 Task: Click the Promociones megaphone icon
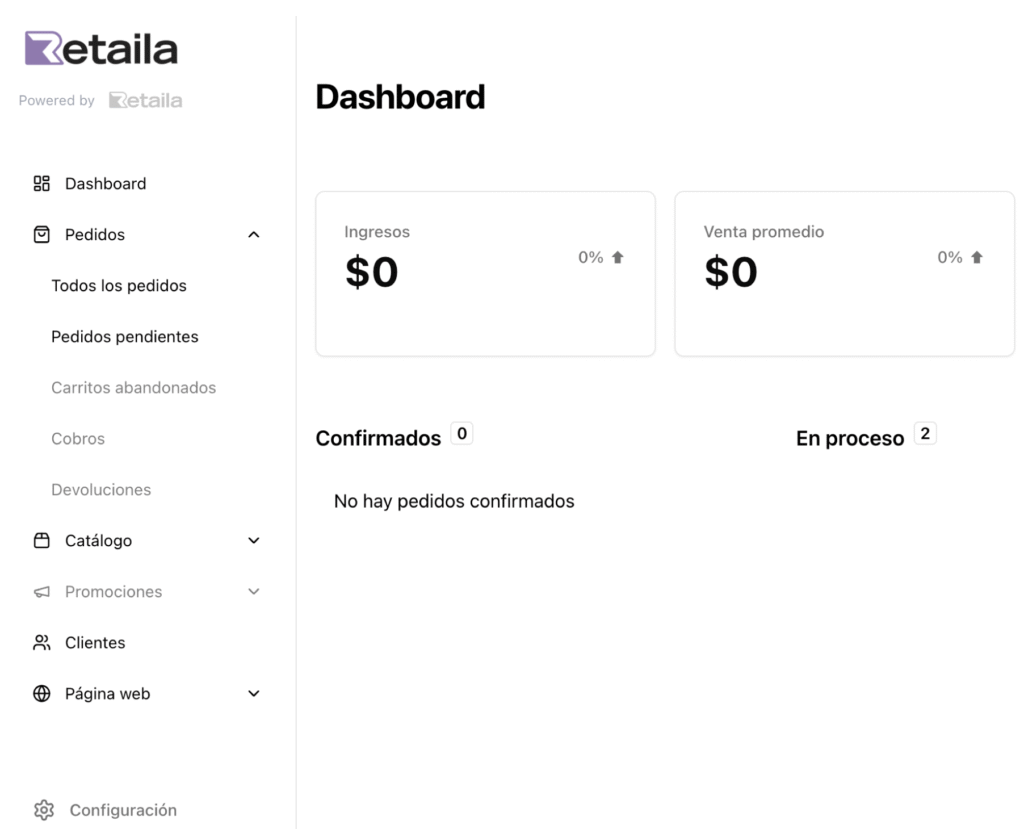coord(42,592)
